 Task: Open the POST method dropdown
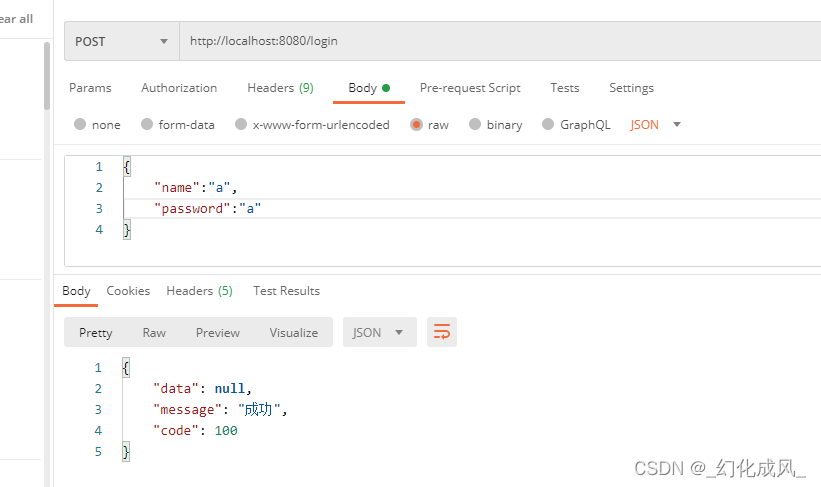coord(121,41)
